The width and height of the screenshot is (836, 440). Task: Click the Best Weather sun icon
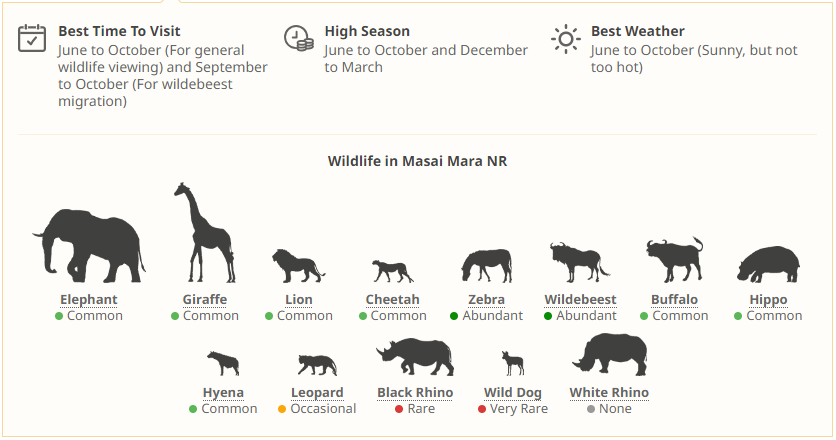[x=566, y=39]
